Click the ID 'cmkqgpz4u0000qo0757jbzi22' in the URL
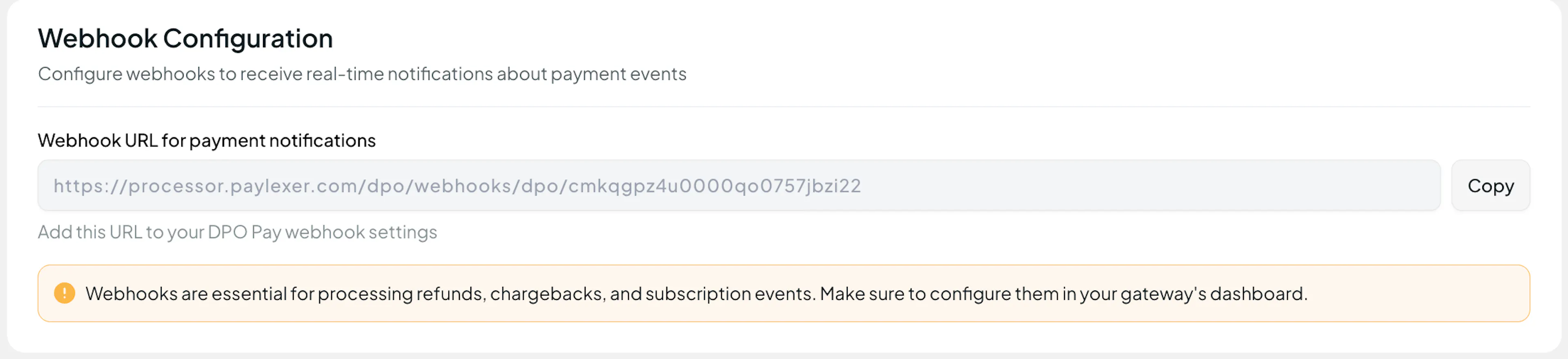This screenshot has height=359, width=1568. 714,186
